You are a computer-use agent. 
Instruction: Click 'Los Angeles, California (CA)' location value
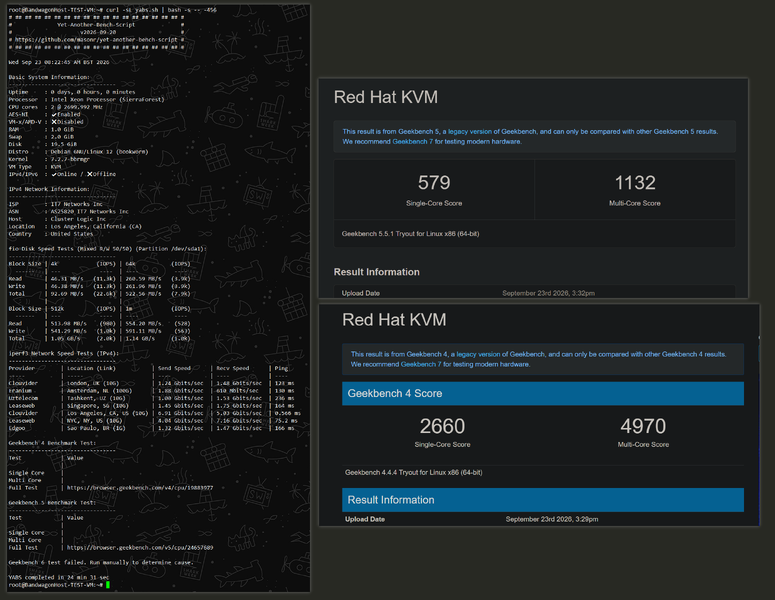pyautogui.click(x=96, y=226)
